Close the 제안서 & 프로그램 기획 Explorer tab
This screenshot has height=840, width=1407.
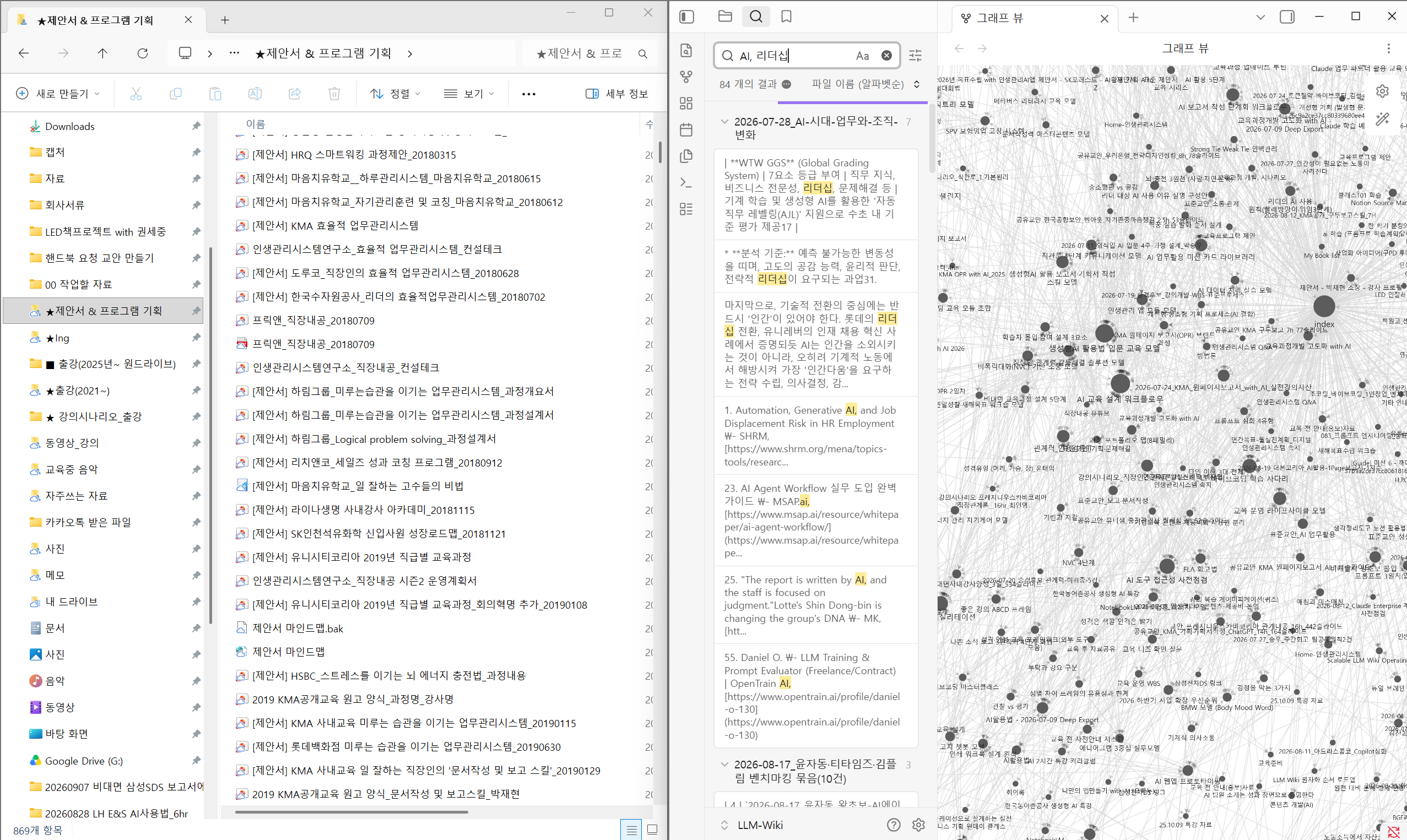[x=188, y=20]
